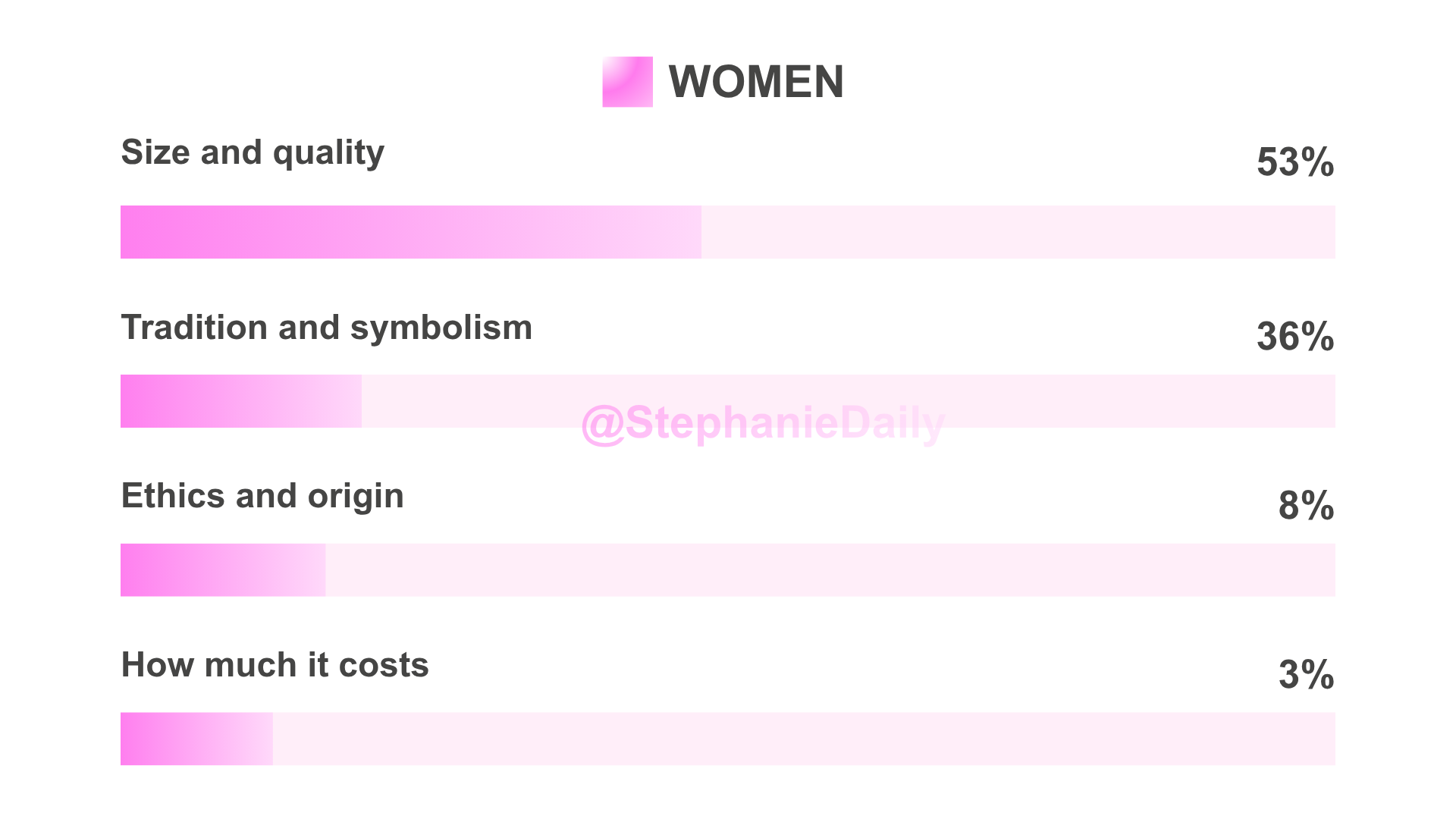Image resolution: width=1456 pixels, height=819 pixels.
Task: Click the 53% value label
Action: (x=1295, y=162)
